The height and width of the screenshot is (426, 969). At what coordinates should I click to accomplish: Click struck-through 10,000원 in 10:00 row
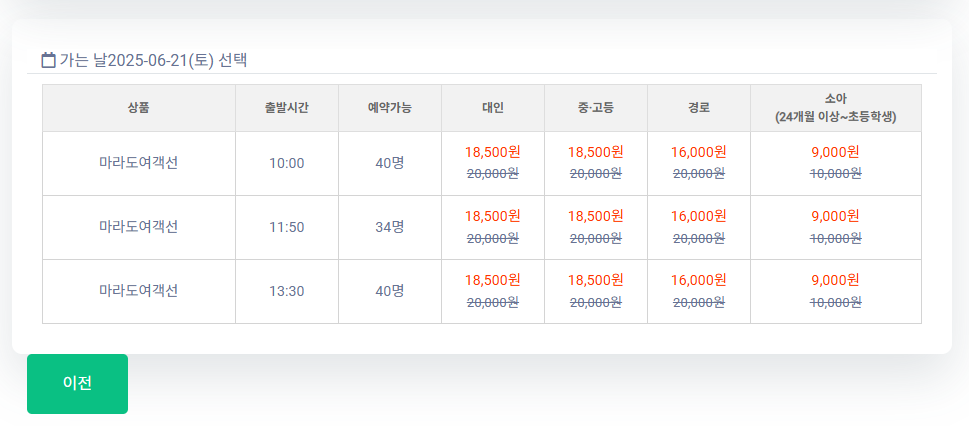click(836, 174)
